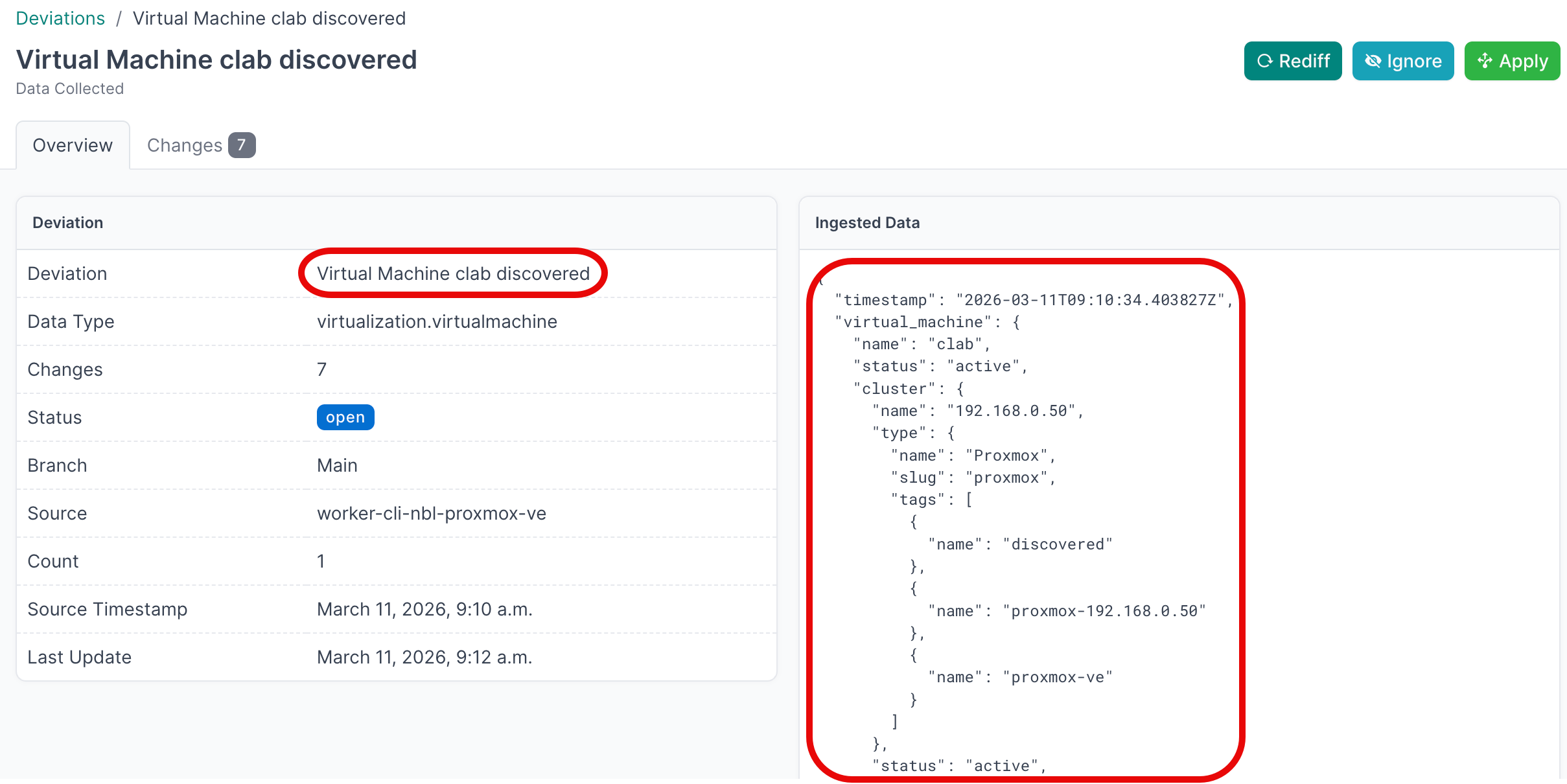
Task: Select the Last Update timestamp
Action: click(x=424, y=656)
